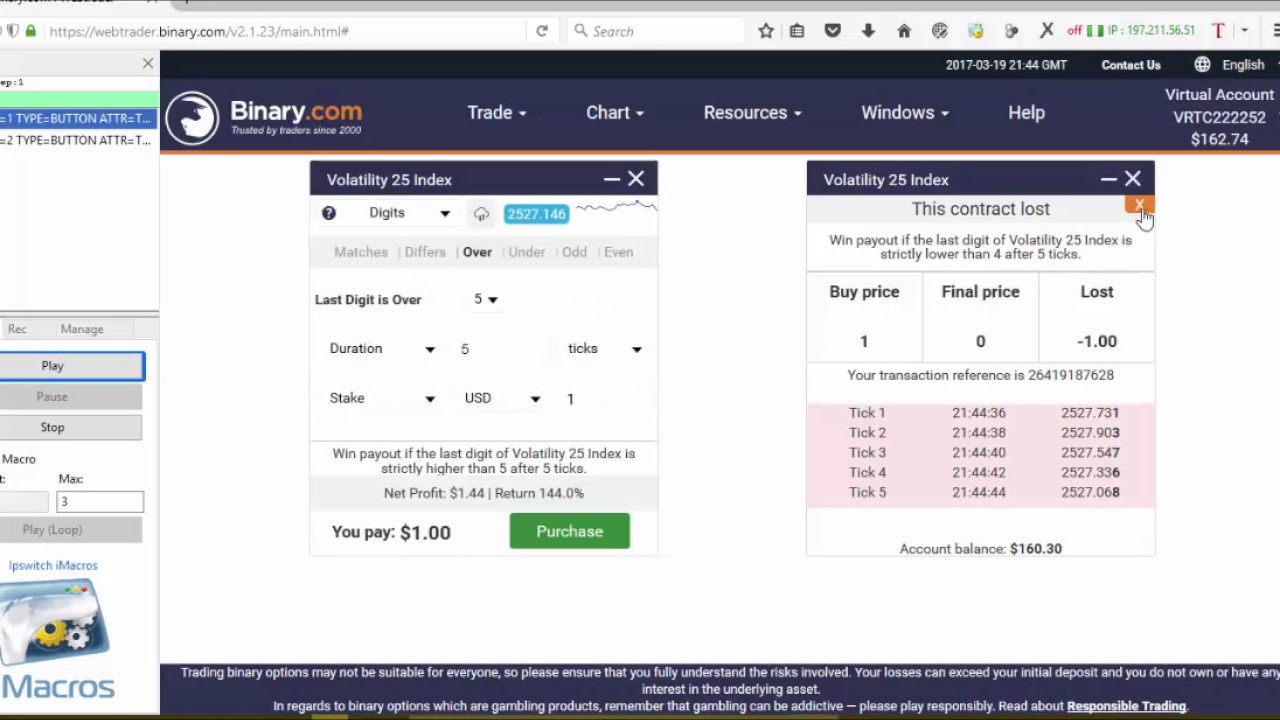Open the Contact Us link
Viewport: 1280px width, 720px height.
1131,65
